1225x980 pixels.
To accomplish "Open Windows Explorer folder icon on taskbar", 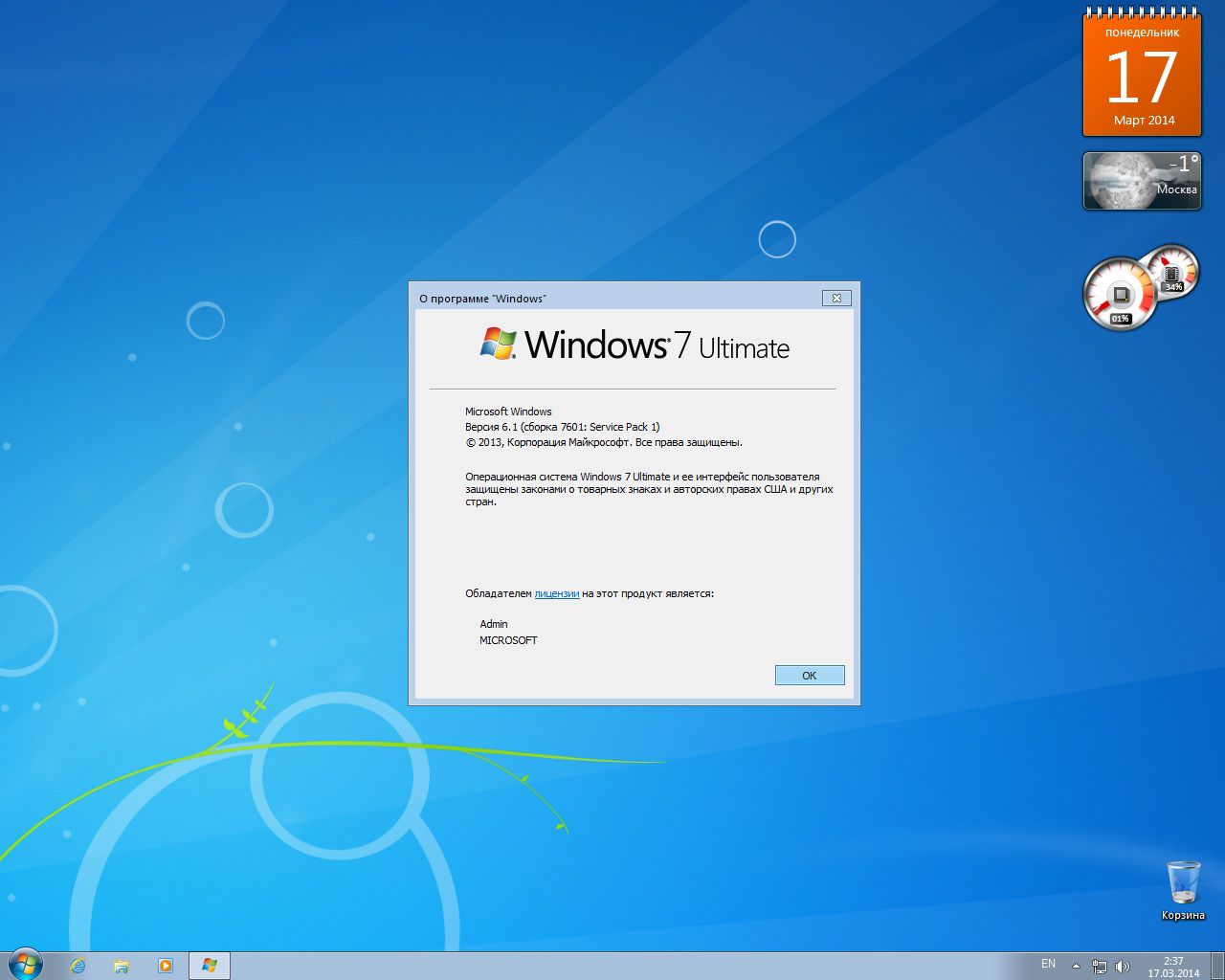I will (122, 966).
